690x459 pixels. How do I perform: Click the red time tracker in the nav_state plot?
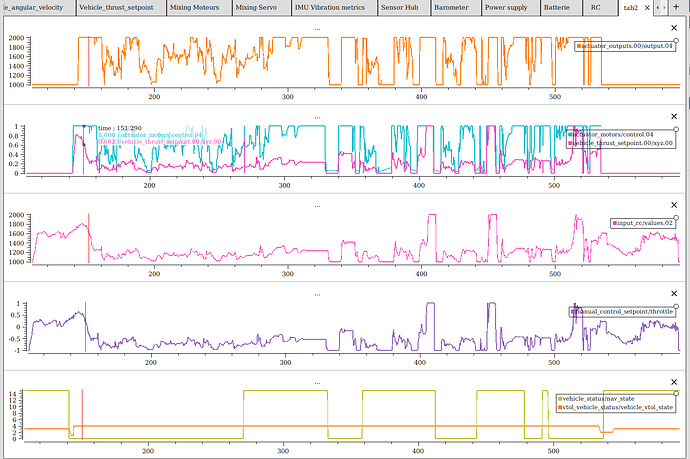pos(82,414)
